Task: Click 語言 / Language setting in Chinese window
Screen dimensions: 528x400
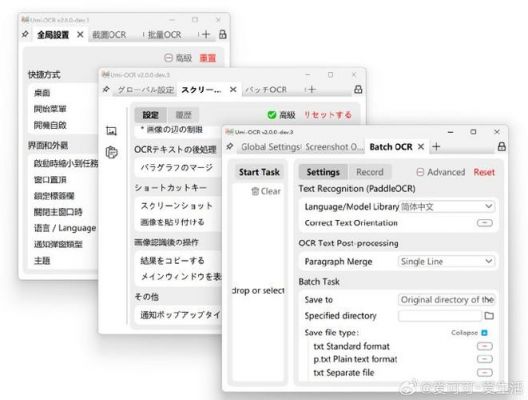Action: [x=65, y=228]
